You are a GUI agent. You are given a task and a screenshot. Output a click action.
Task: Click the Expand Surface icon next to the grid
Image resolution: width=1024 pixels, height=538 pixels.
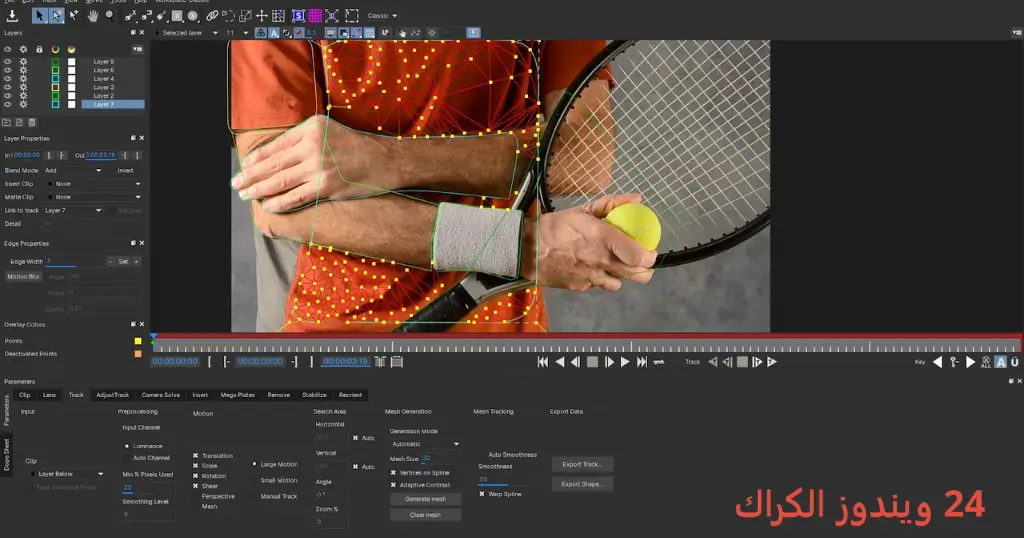click(332, 15)
